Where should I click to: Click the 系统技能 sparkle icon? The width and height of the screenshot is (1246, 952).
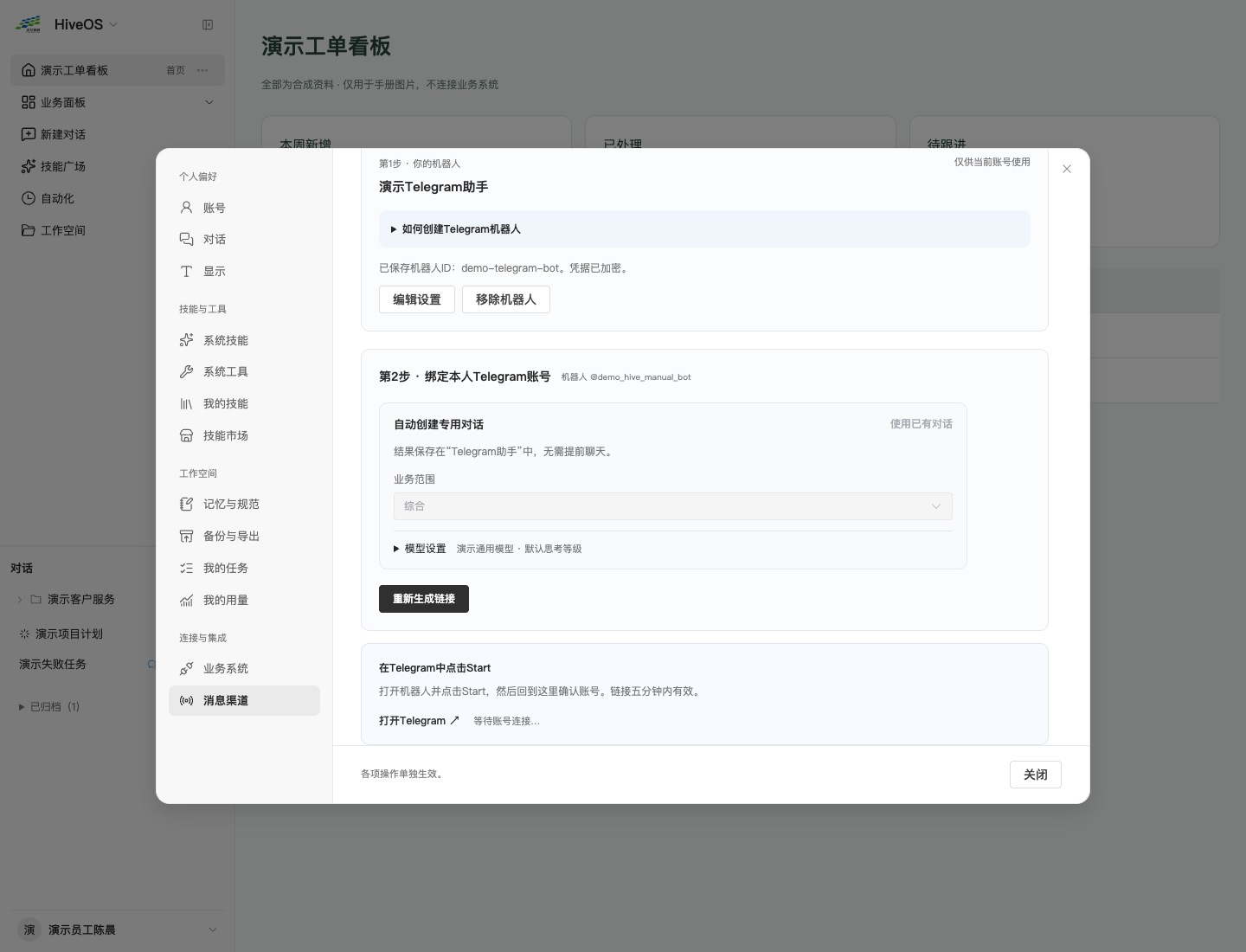click(x=186, y=340)
